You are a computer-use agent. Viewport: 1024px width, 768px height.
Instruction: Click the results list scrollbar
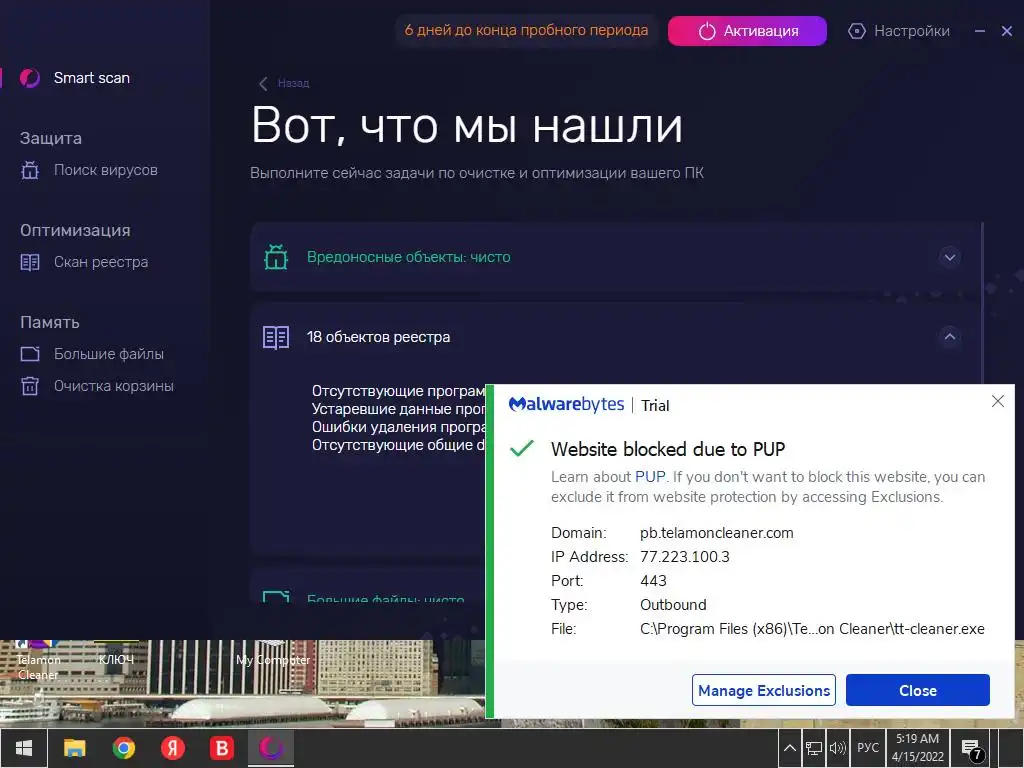pos(982,304)
